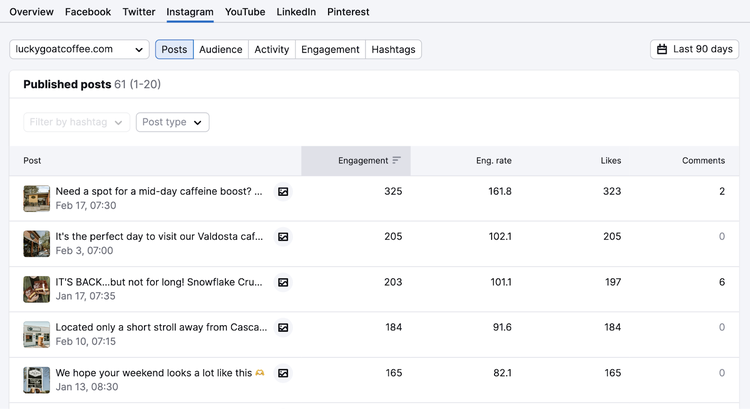
Task: Open image icon for Cascades stroll post
Action: (283, 328)
